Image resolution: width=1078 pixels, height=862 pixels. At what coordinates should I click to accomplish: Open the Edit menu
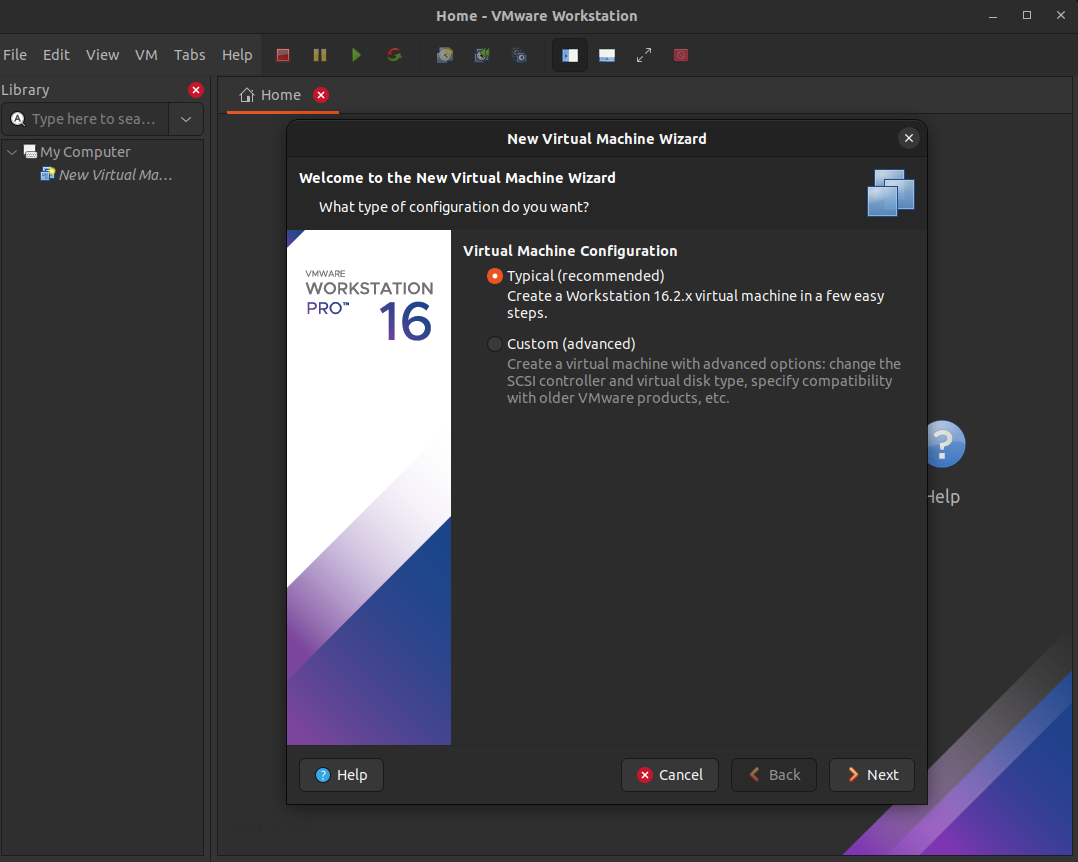56,55
